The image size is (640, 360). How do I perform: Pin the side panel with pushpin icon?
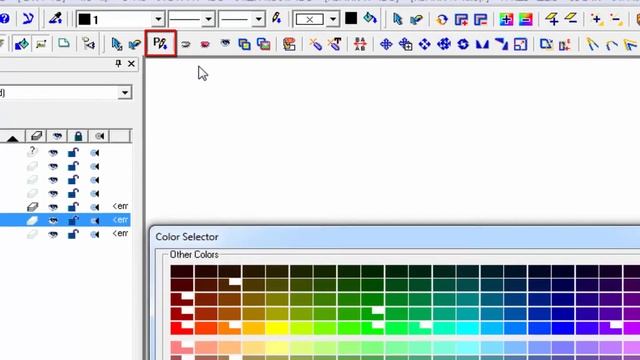tap(118, 63)
